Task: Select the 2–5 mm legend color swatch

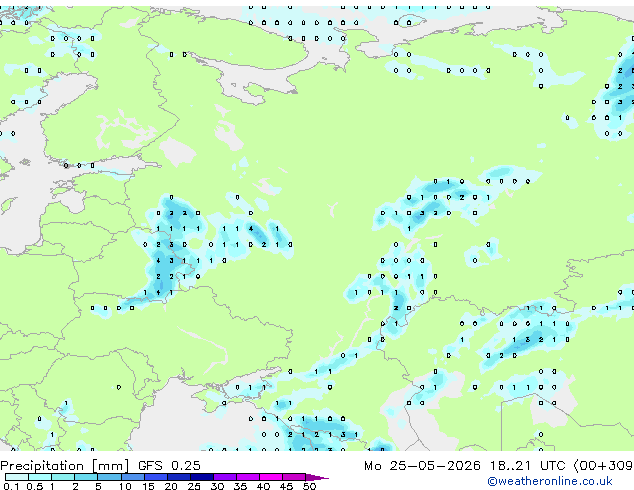Action: 86,477
